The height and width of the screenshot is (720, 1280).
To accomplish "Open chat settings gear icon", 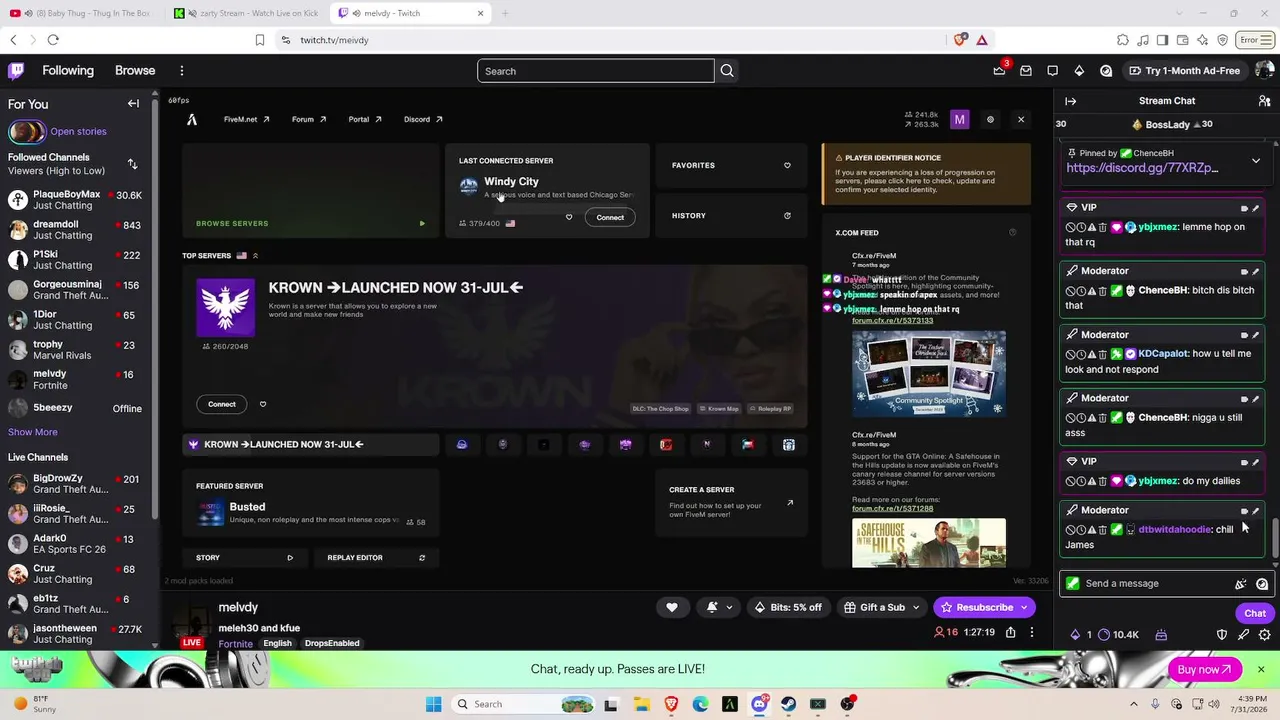I will pyautogui.click(x=1265, y=635).
